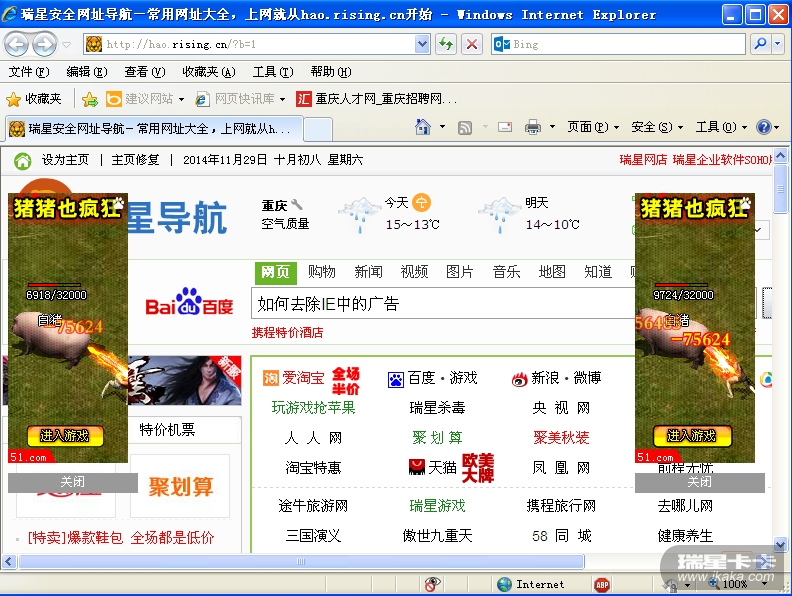Open the 携程特价酒店 link

pyautogui.click(x=287, y=332)
